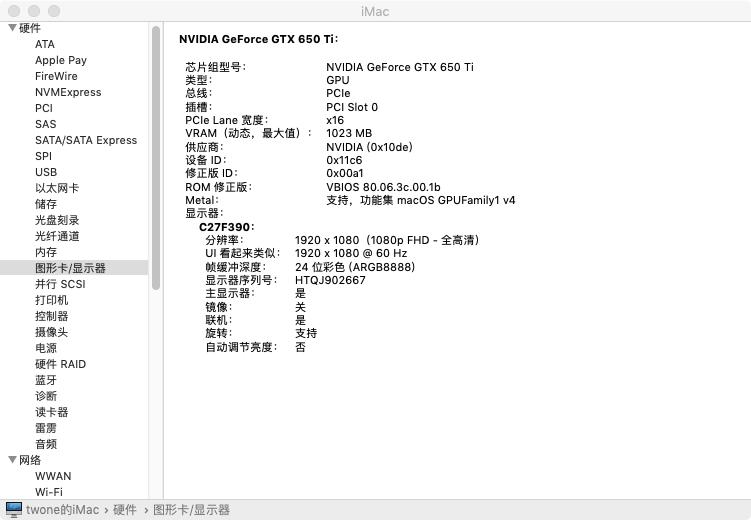Click the VRAM value 1023 MB

[349, 133]
